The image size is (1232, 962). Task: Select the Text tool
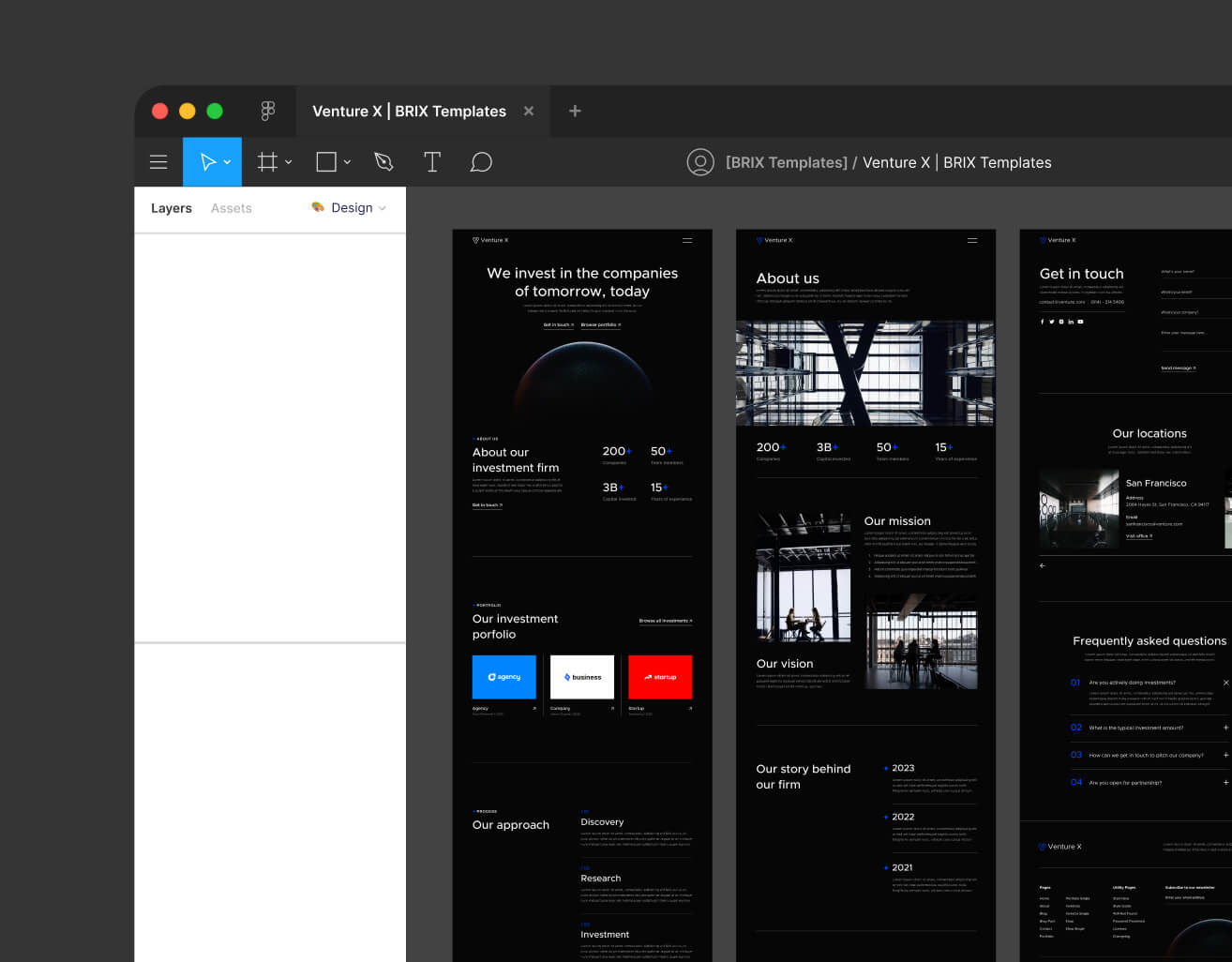(x=432, y=162)
